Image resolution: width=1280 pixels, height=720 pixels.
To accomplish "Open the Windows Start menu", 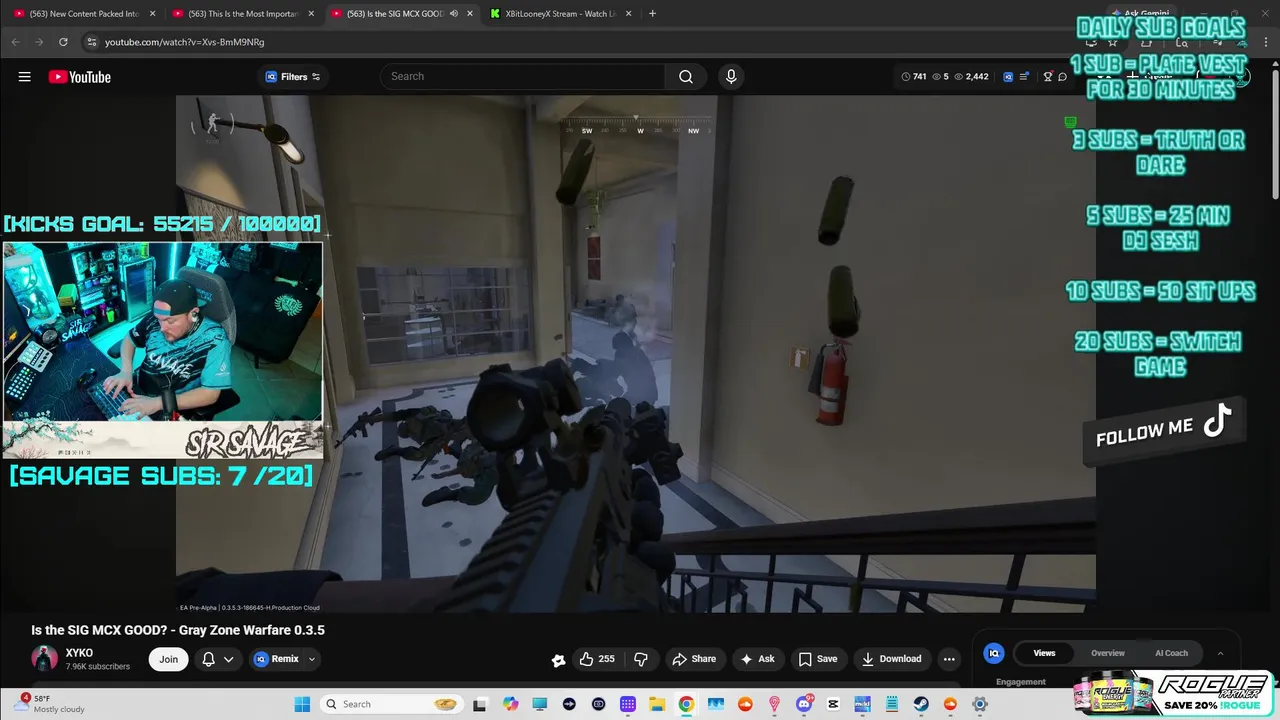I will pos(302,704).
